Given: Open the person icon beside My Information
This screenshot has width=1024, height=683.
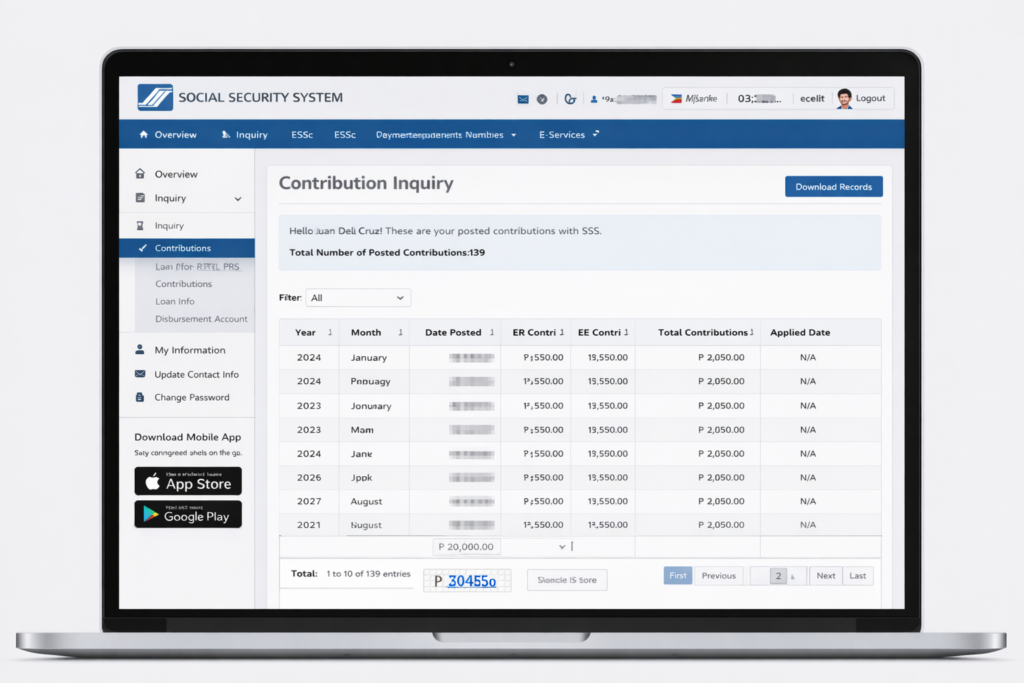Looking at the screenshot, I should tap(140, 349).
